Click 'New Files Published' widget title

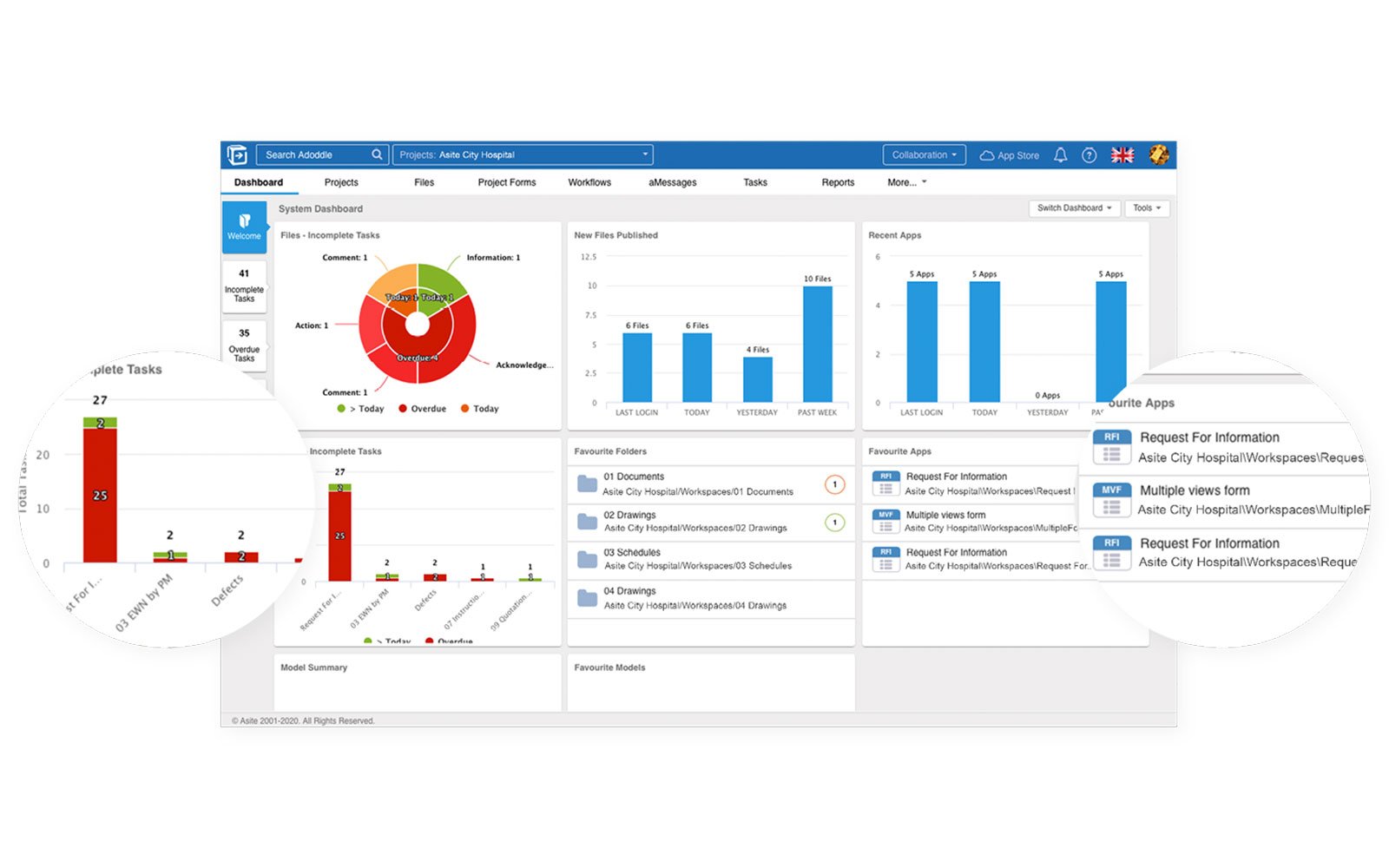pyautogui.click(x=616, y=235)
